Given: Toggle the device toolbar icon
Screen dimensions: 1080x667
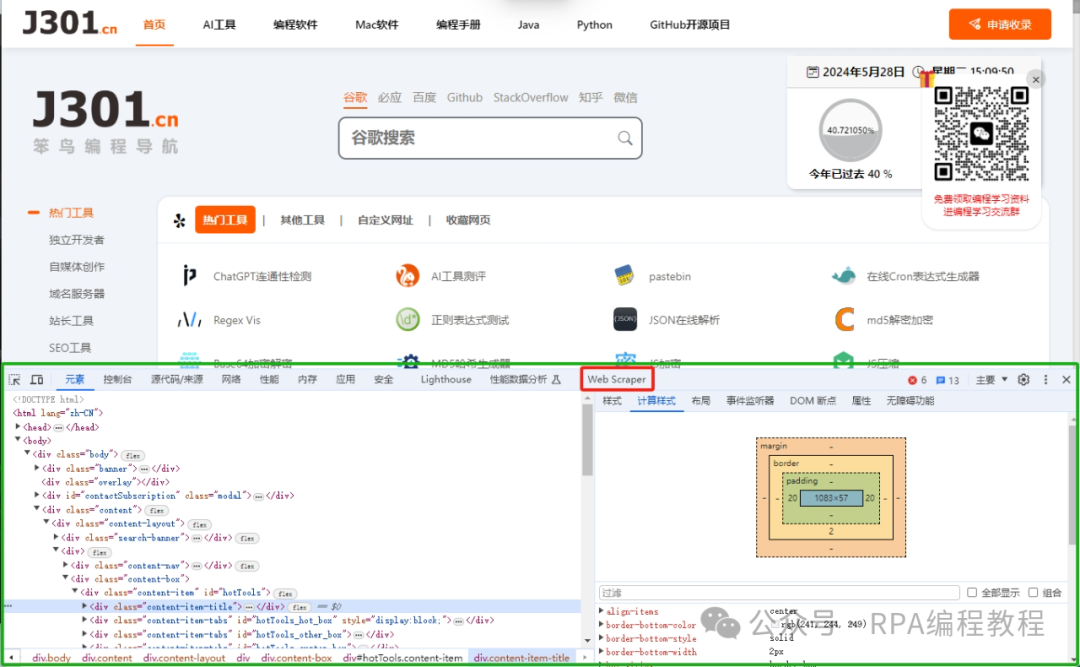Looking at the screenshot, I should pyautogui.click(x=37, y=380).
